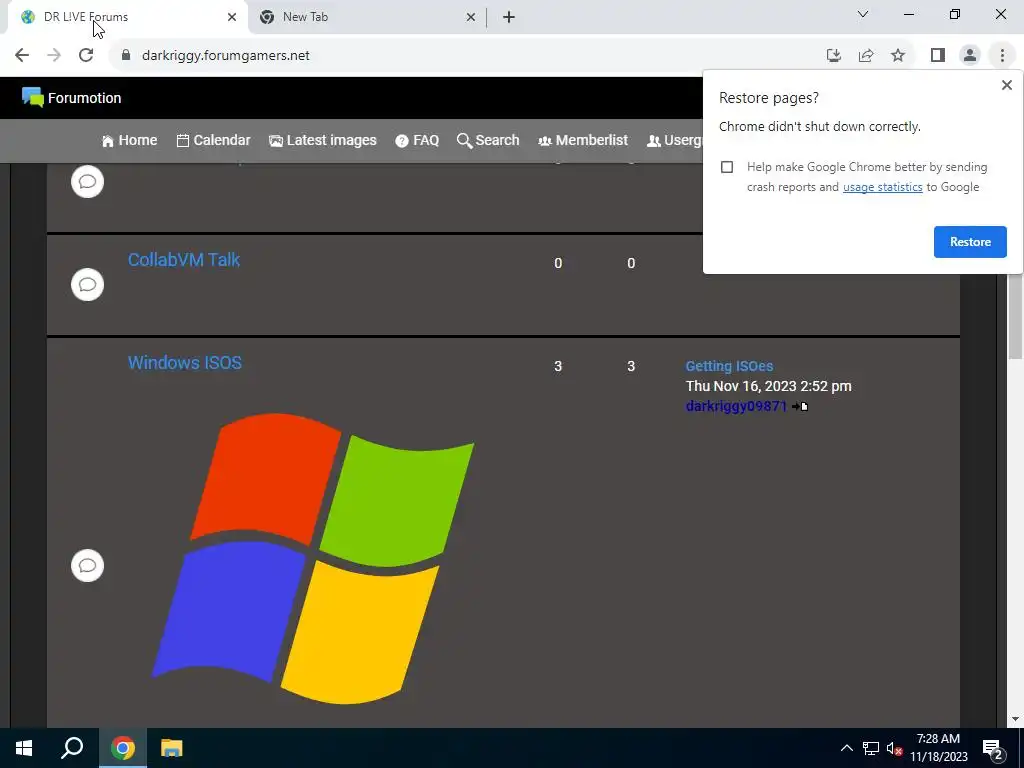Open the tab search chevron

click(x=863, y=14)
